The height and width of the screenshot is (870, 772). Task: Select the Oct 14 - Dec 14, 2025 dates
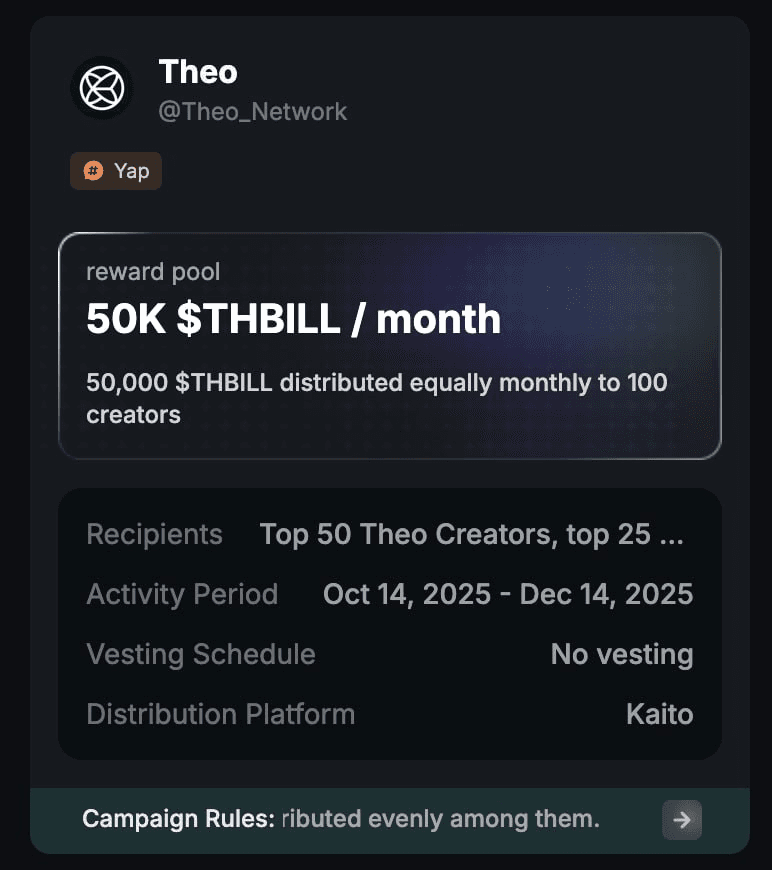[507, 594]
